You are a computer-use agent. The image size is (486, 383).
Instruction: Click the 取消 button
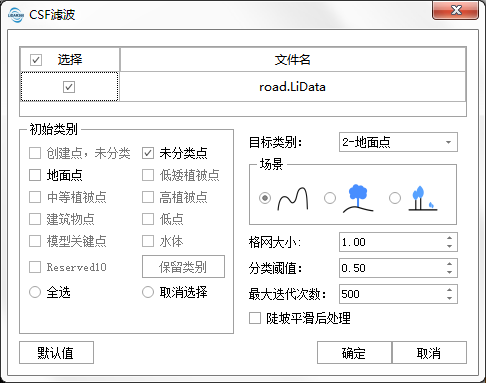pos(429,353)
